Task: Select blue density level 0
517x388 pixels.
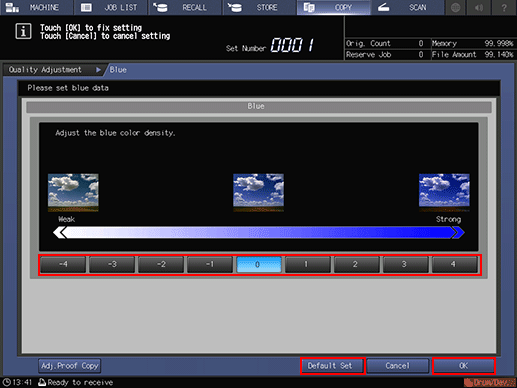Action: (x=259, y=264)
